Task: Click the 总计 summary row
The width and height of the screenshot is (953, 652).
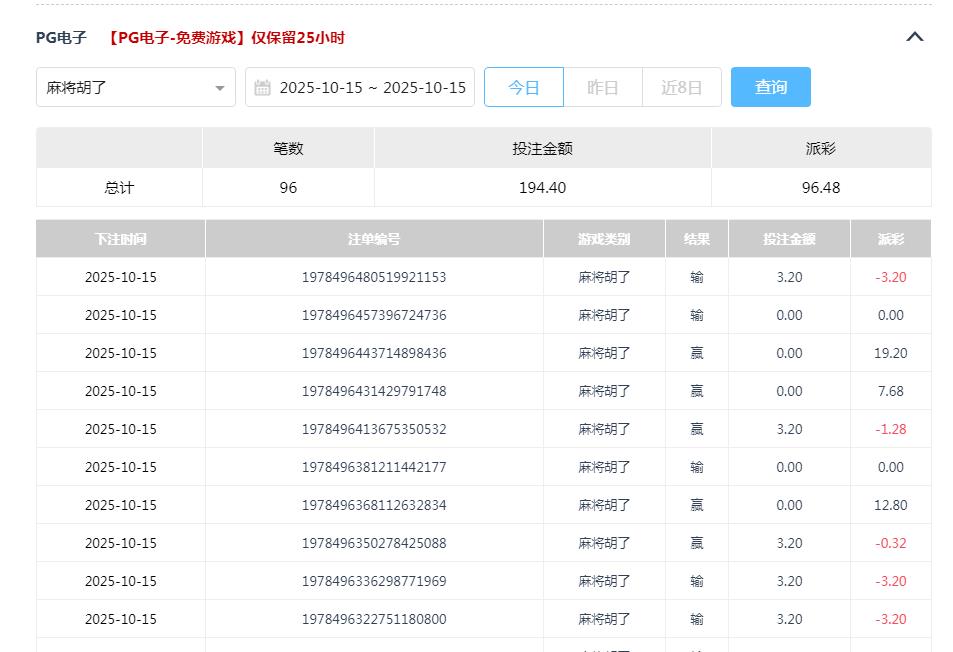Action: point(120,187)
